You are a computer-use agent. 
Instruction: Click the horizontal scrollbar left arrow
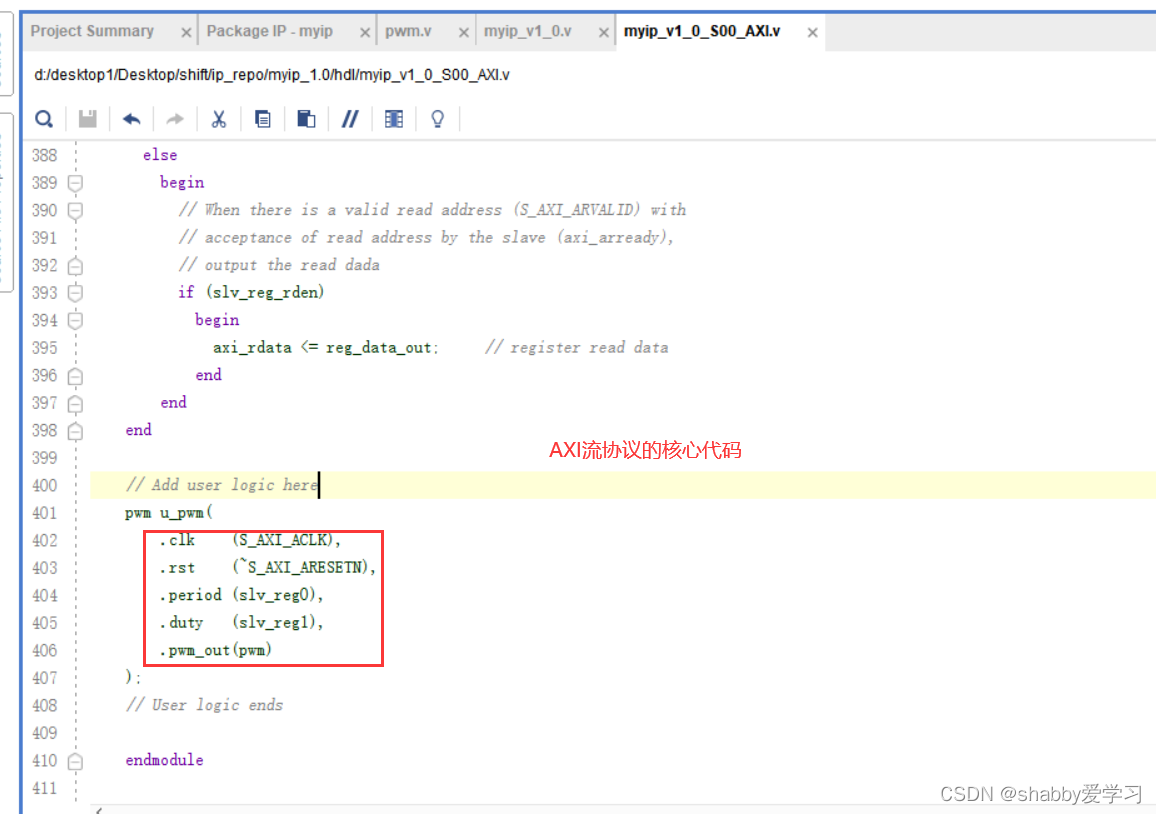[x=99, y=810]
